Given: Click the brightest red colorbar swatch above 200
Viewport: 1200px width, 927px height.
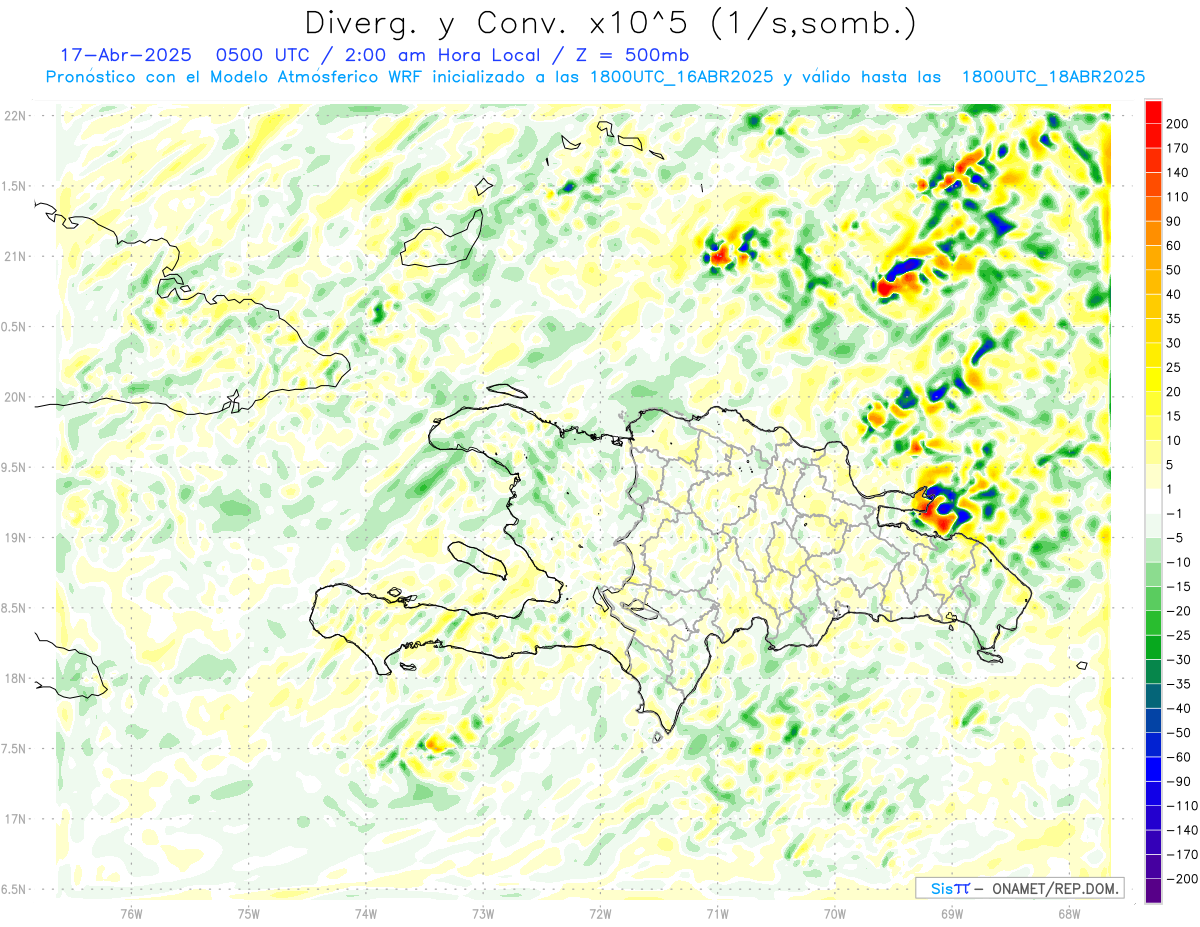Looking at the screenshot, I should 1153,111.
